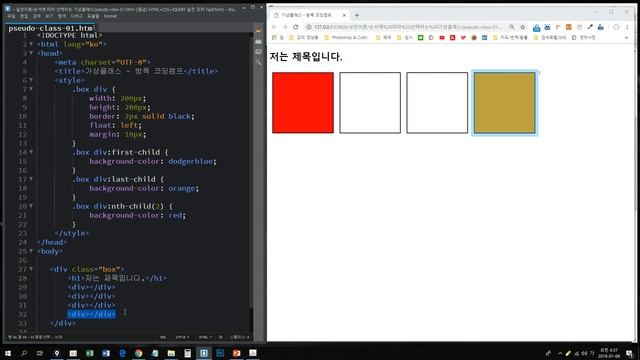This screenshot has width=640, height=360.
Task: Collapse the div.box fold on line 27
Action: [31, 269]
